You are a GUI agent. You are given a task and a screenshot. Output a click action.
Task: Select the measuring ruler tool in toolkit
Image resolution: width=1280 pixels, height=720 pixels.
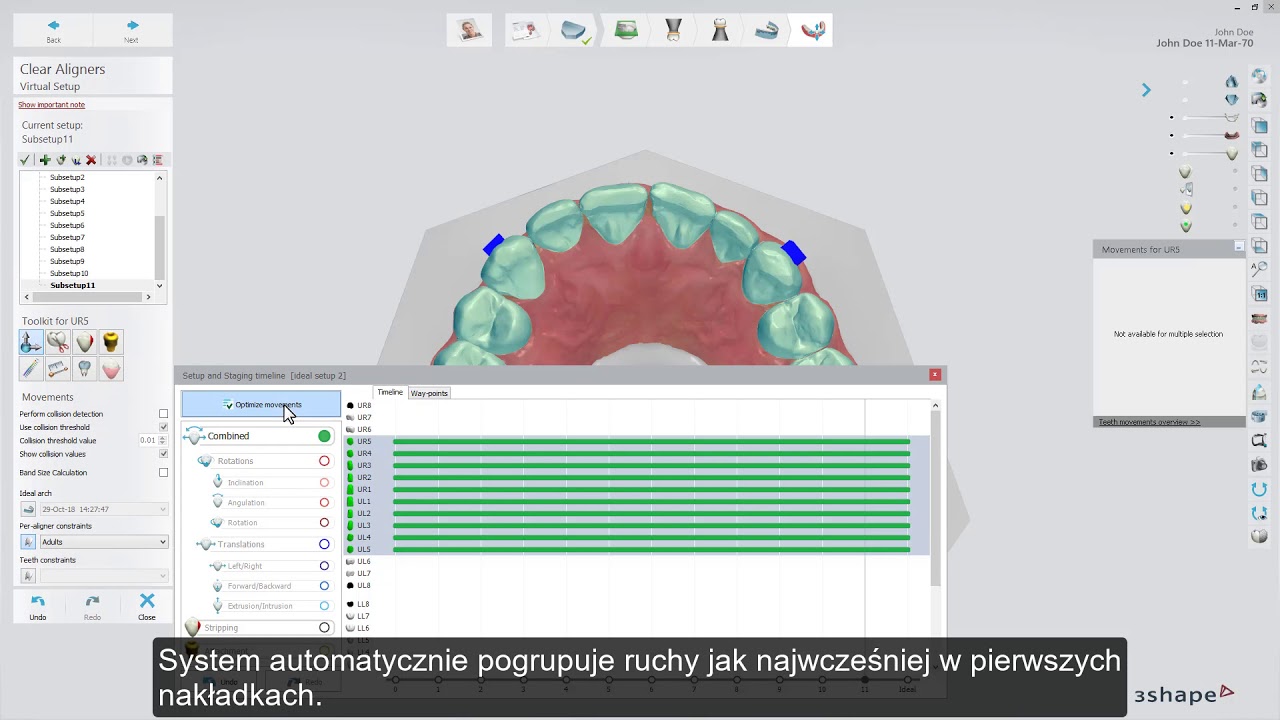pos(58,369)
